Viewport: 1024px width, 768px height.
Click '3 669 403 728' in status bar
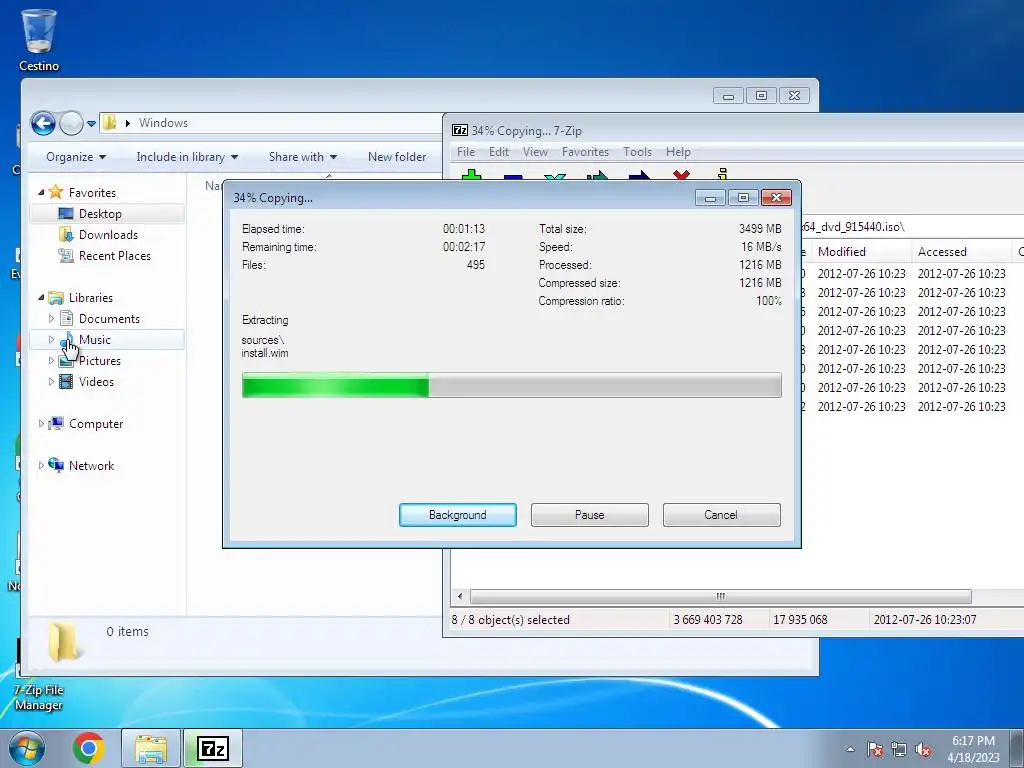coord(708,620)
